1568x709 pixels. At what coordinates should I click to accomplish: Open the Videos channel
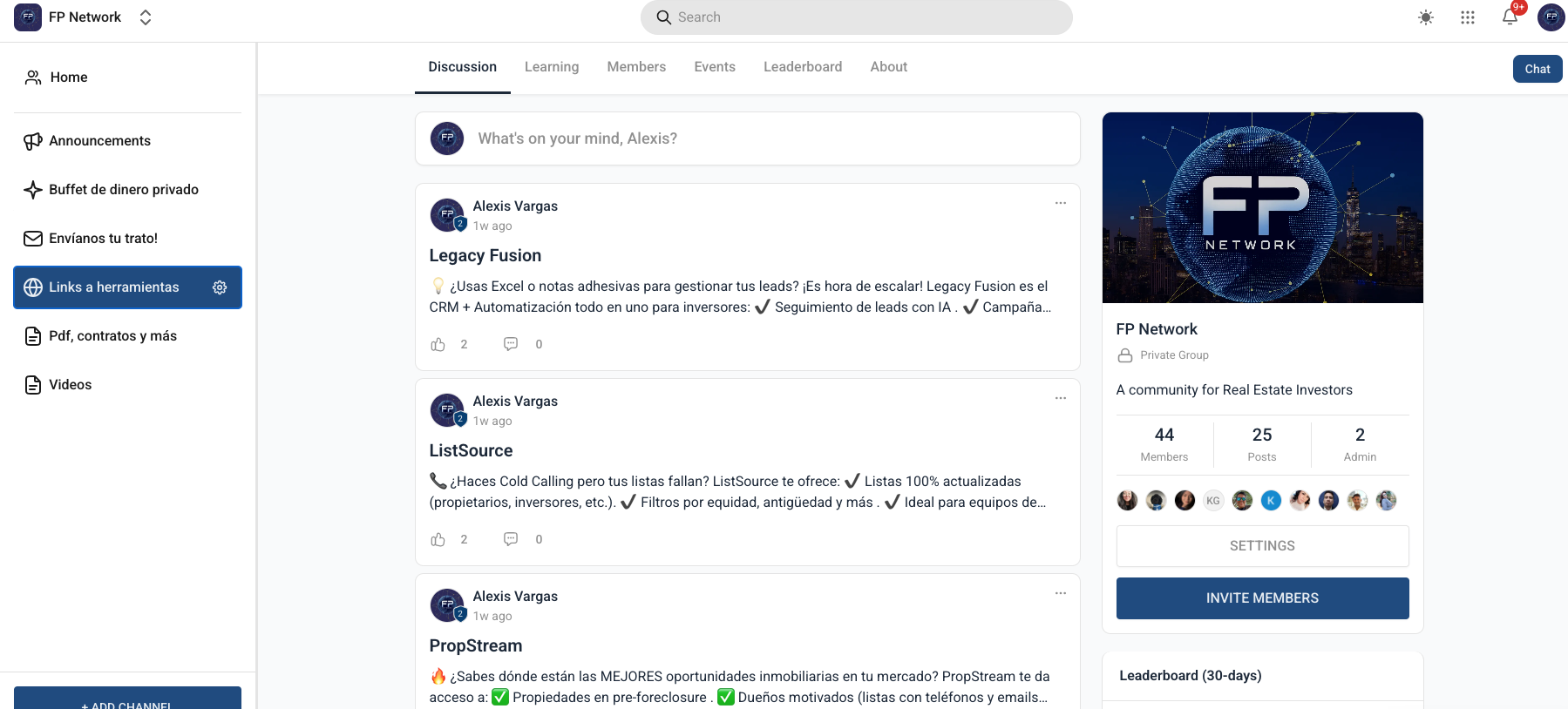(128, 385)
